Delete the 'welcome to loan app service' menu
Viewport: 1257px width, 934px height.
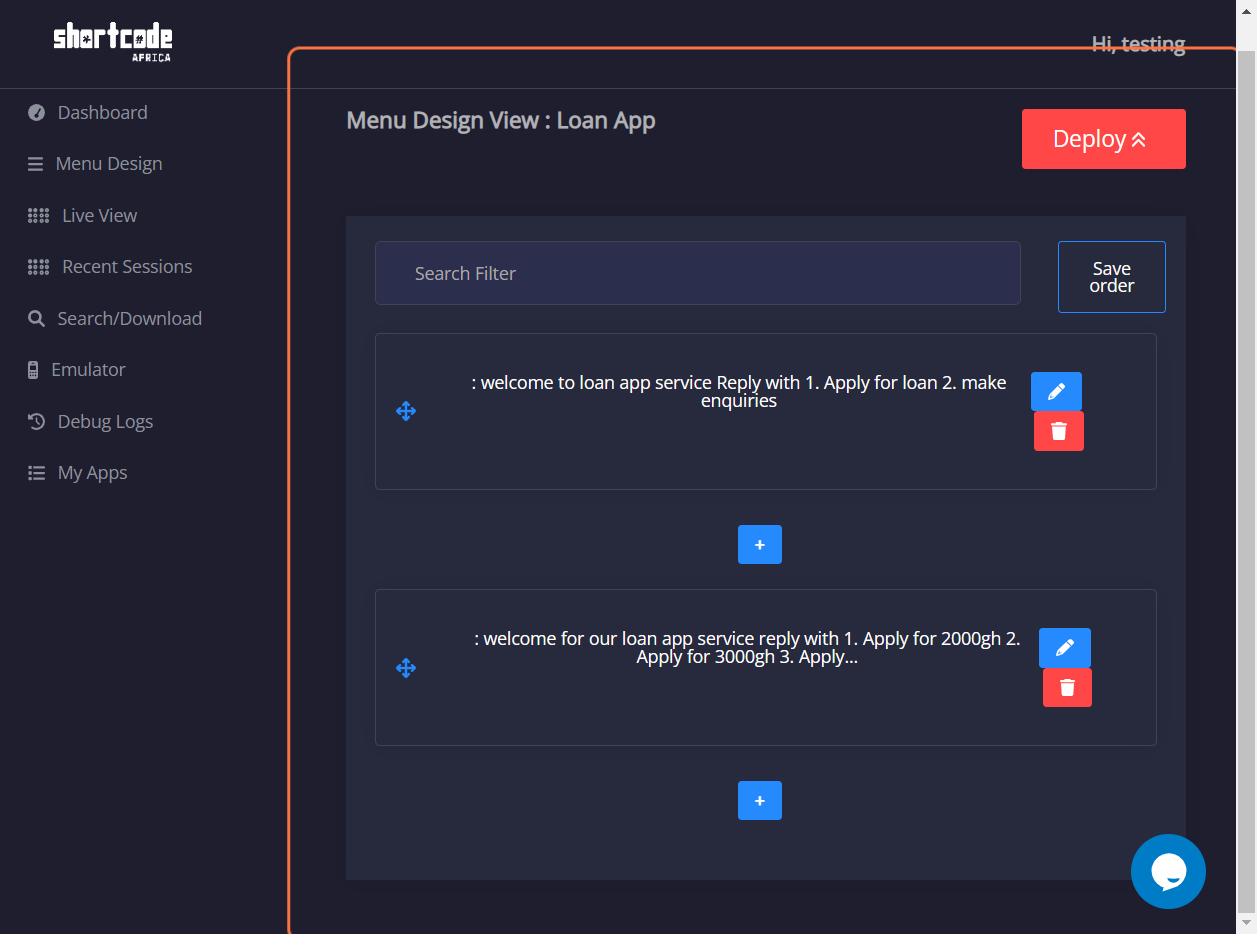(1059, 431)
